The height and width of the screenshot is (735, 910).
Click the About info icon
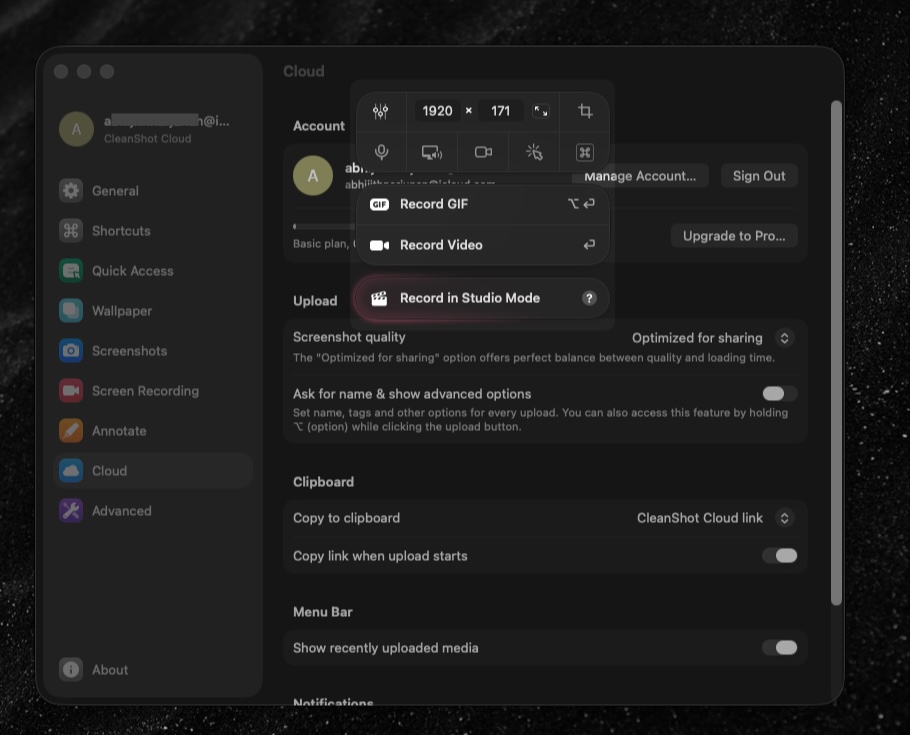tap(71, 669)
